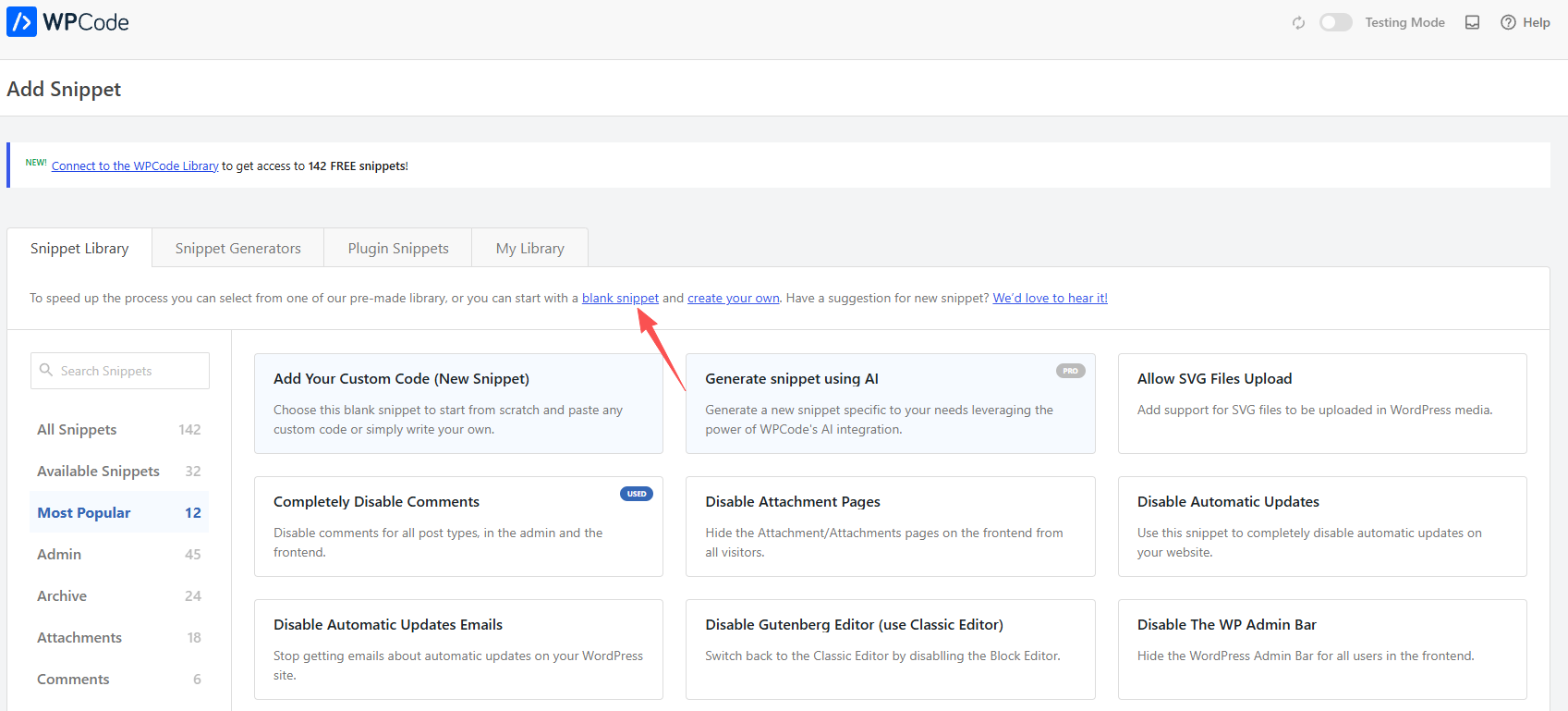Click the search magnifier icon

(46, 370)
